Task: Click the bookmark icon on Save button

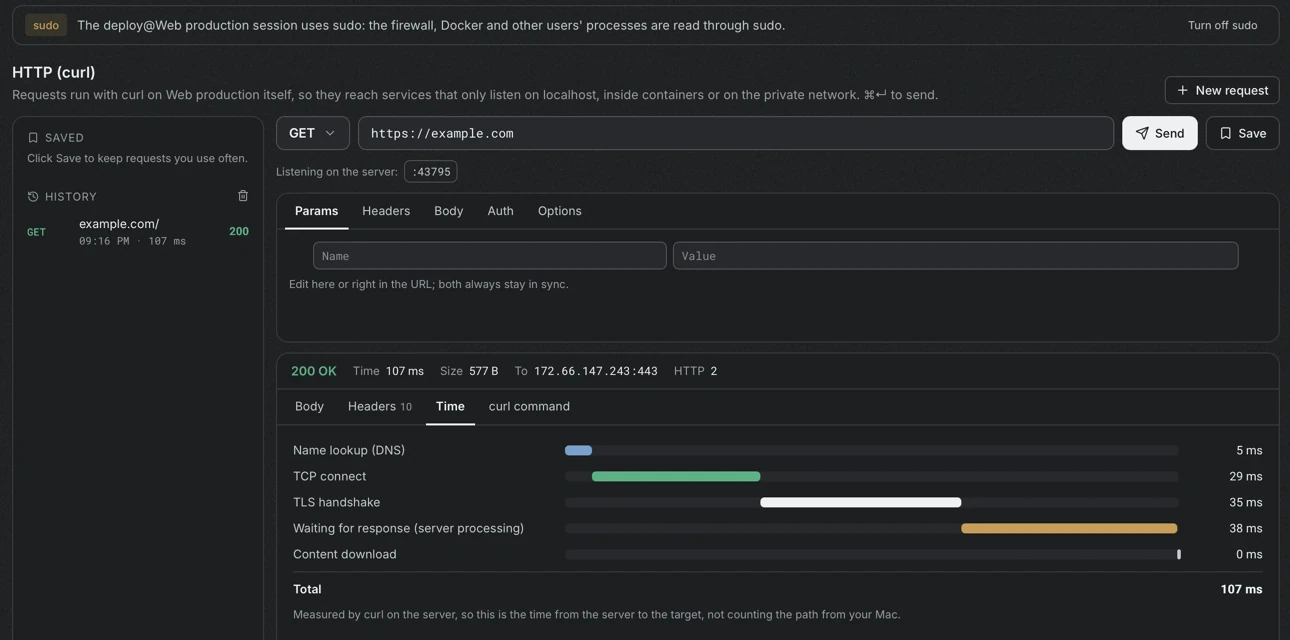Action: coord(1225,133)
